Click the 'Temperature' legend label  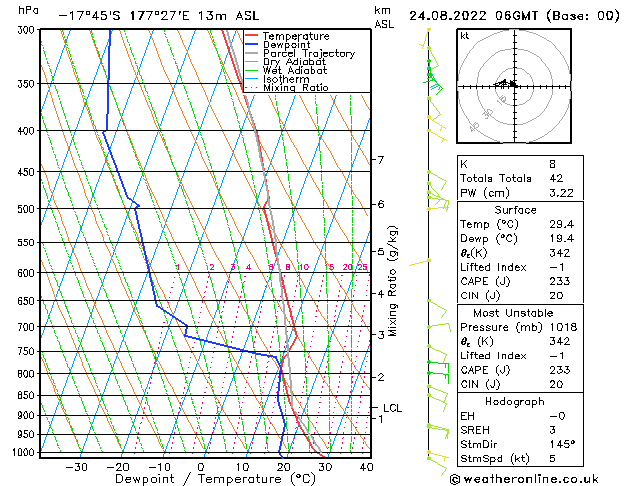pos(296,36)
